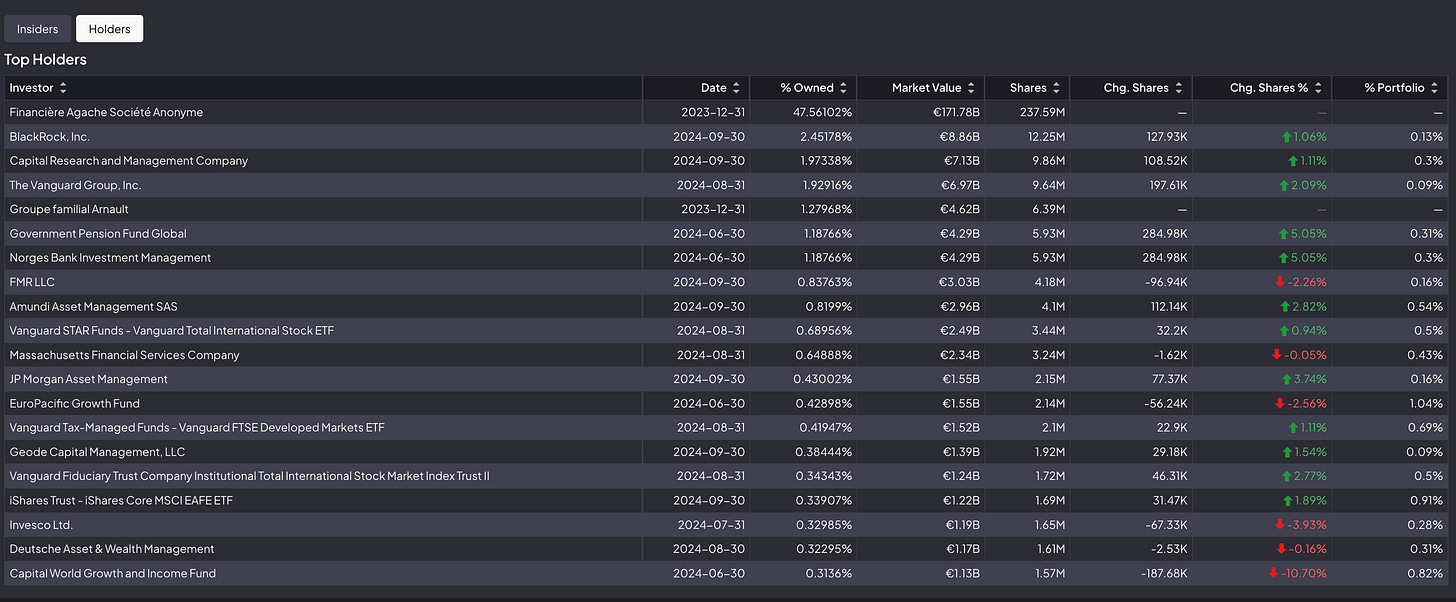This screenshot has width=1456, height=602.
Task: Click Invesco Ltd. investor name
Action: click(x=42, y=525)
